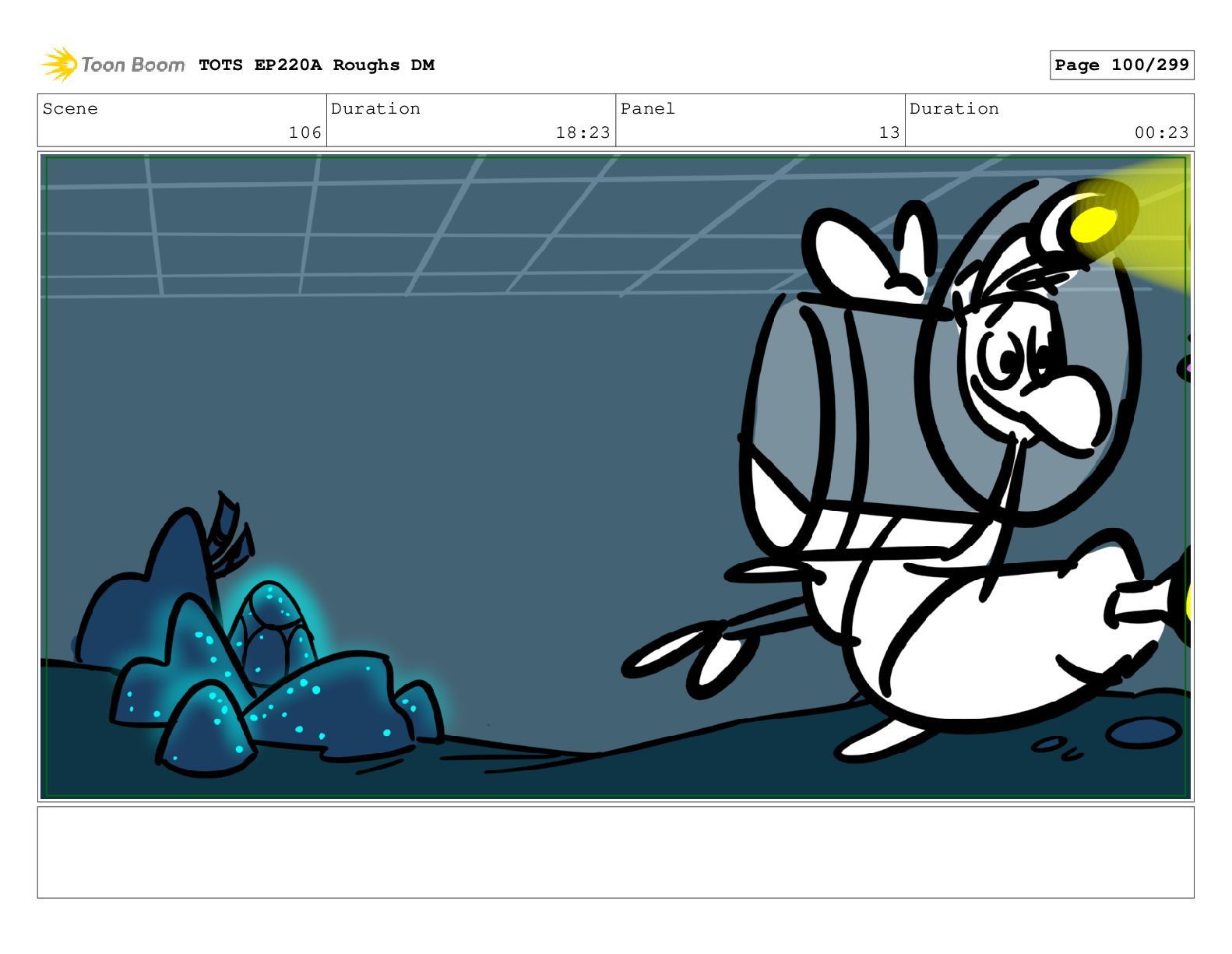Select the title text 'TOTS EP220A Roughs DM'
This screenshot has width=1232, height=954.
coord(316,65)
